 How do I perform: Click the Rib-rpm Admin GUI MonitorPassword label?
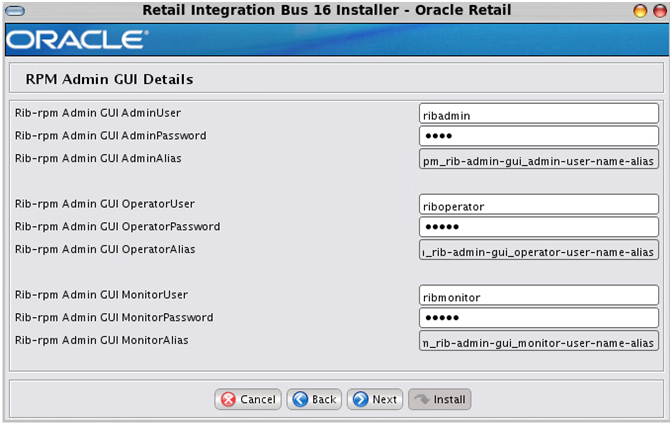click(114, 317)
